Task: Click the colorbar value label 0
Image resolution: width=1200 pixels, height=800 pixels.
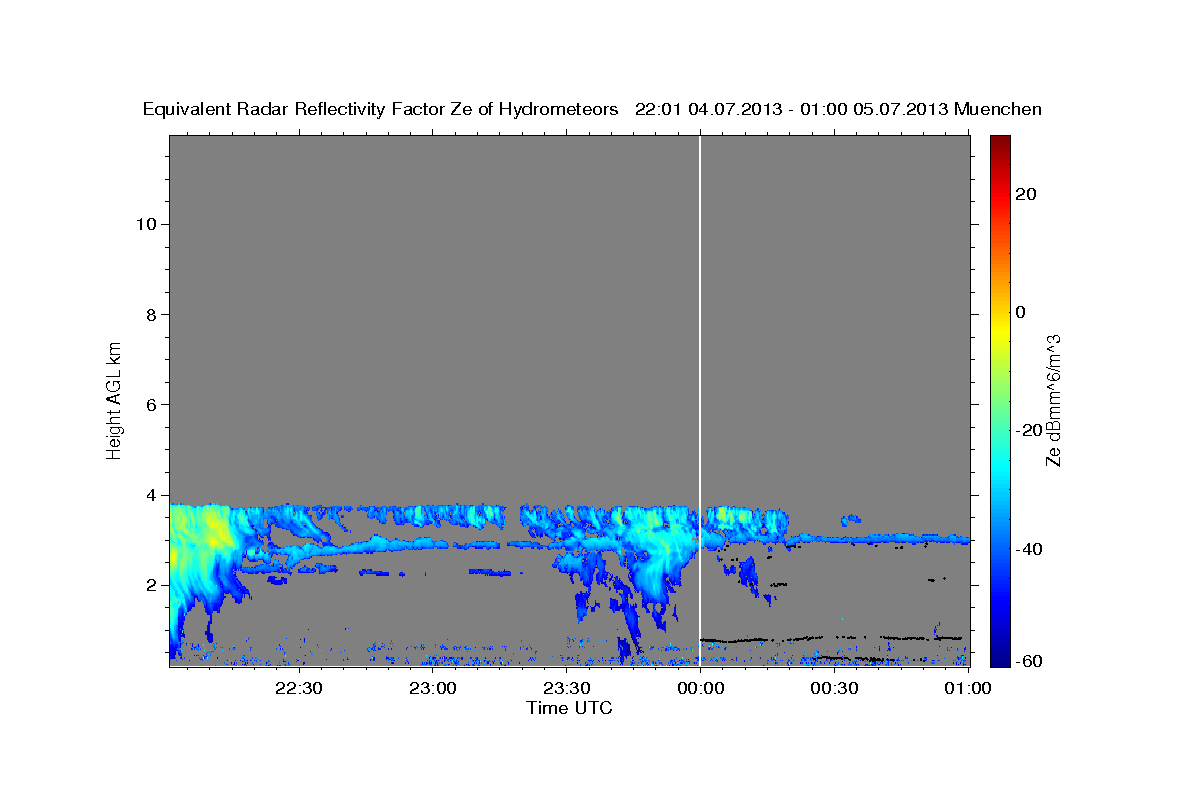Action: (1022, 312)
